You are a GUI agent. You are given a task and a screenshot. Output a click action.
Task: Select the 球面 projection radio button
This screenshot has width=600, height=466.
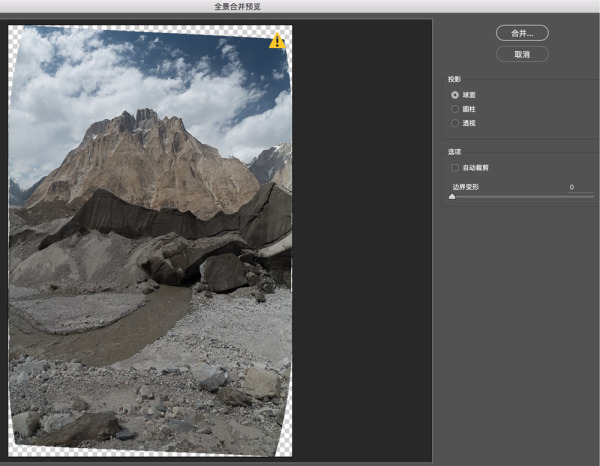[455, 95]
